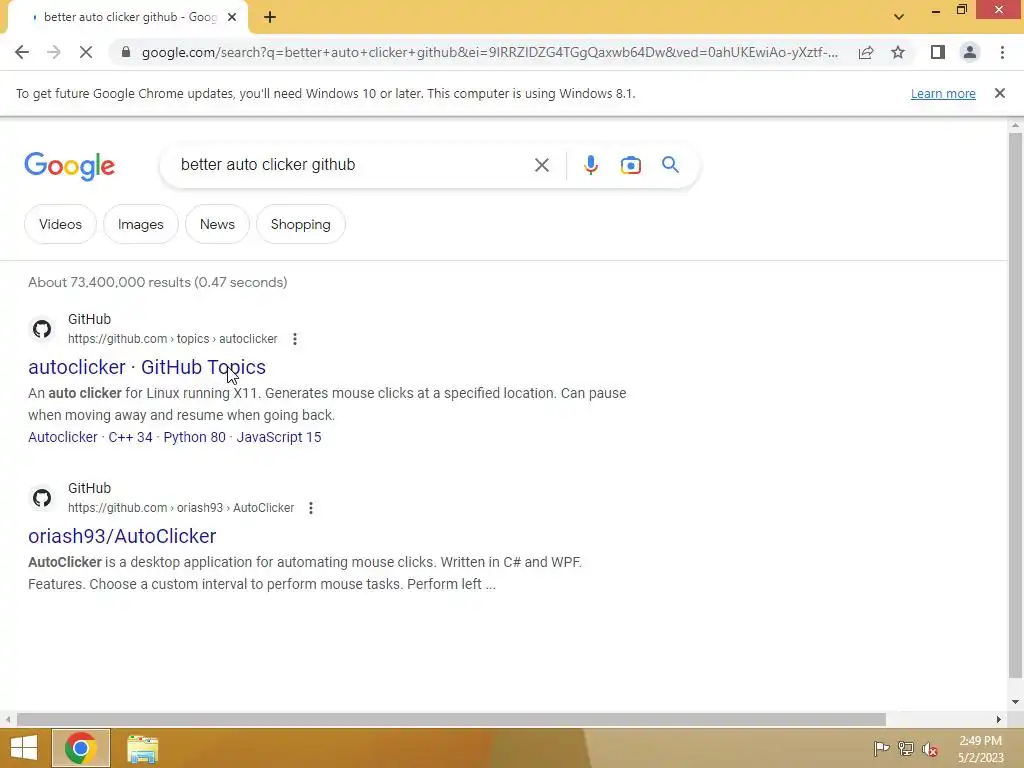Screen dimensions: 1024x768
Task: Switch to the Shopping results filter
Action: coord(300,224)
